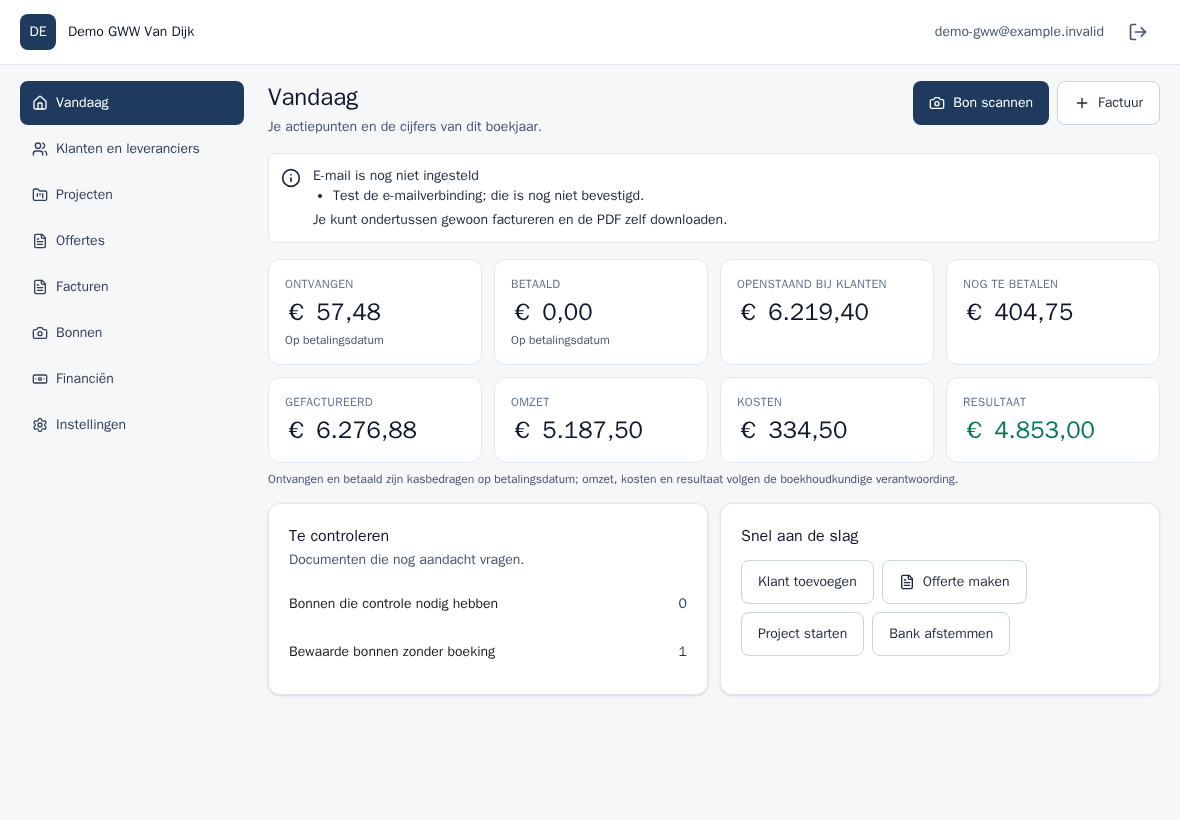
Task: Navigate to Offertes
Action: pyautogui.click(x=132, y=241)
